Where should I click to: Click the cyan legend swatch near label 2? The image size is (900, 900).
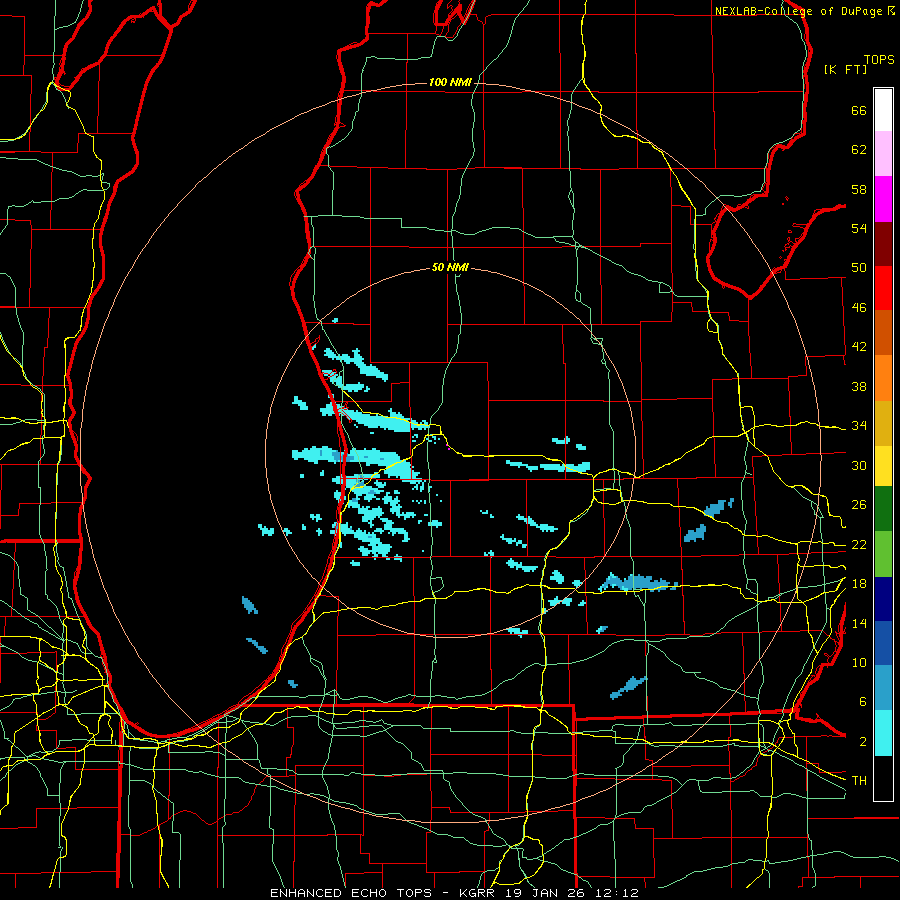coord(883,733)
